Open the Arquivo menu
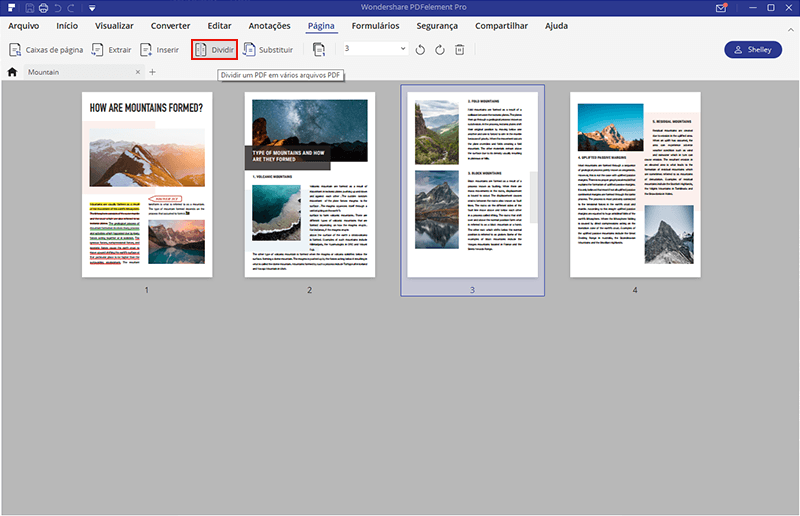 click(23, 26)
